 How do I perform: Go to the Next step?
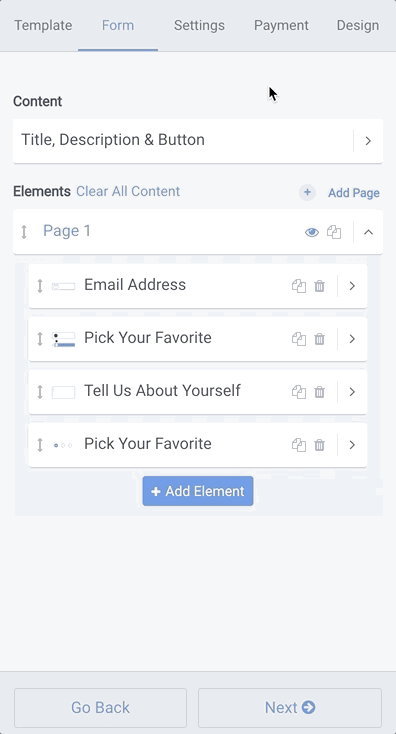click(290, 707)
